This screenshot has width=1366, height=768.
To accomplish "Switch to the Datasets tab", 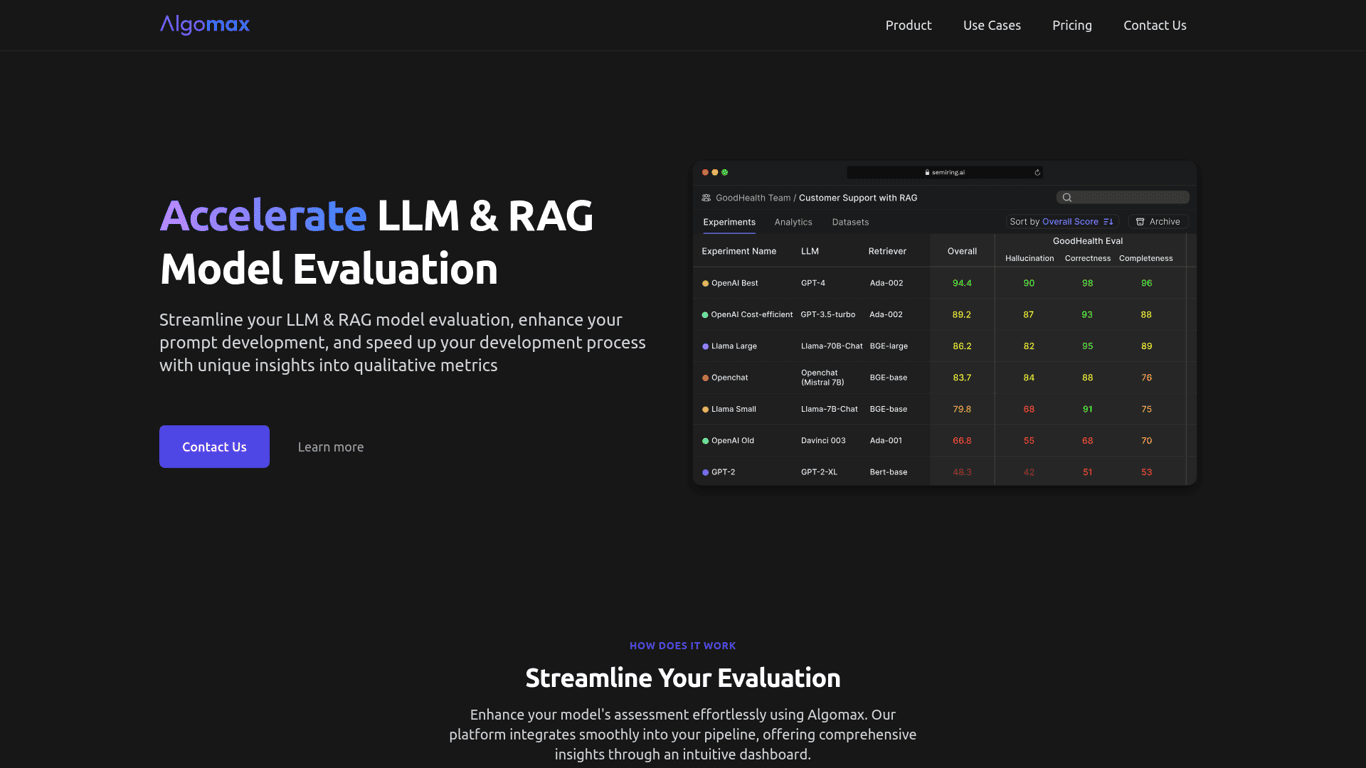I will click(850, 222).
